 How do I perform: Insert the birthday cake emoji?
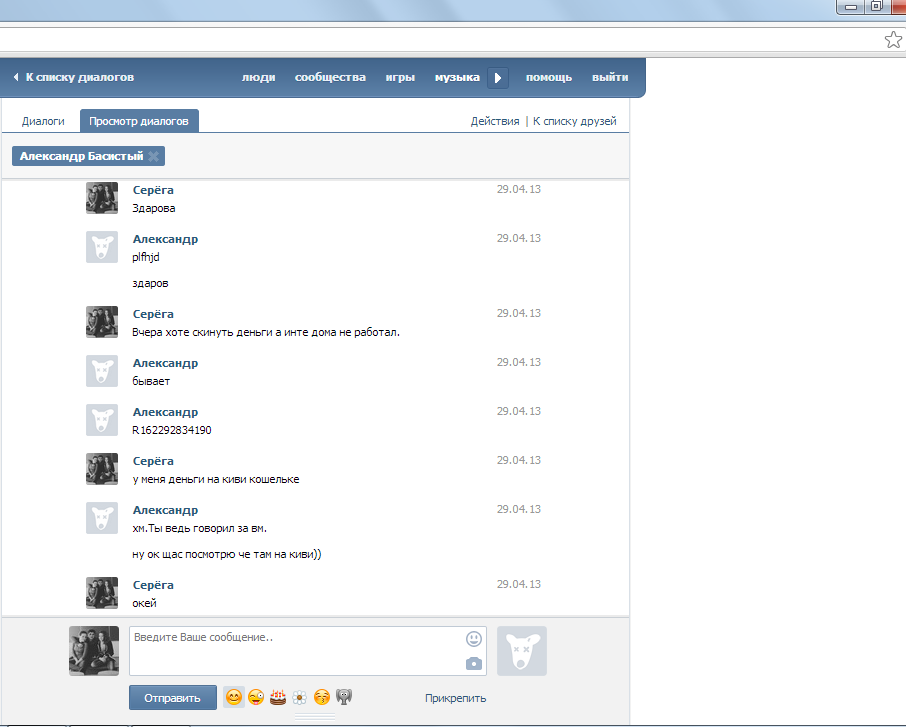click(278, 698)
